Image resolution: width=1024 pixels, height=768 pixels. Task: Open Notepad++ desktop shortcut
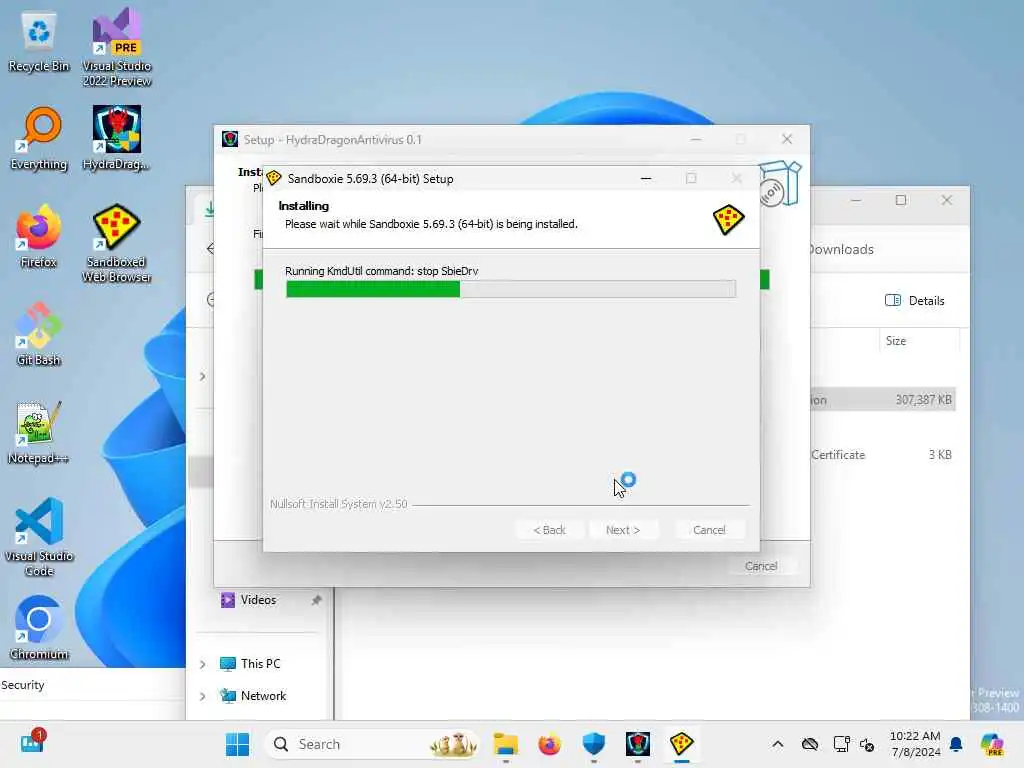click(x=39, y=432)
